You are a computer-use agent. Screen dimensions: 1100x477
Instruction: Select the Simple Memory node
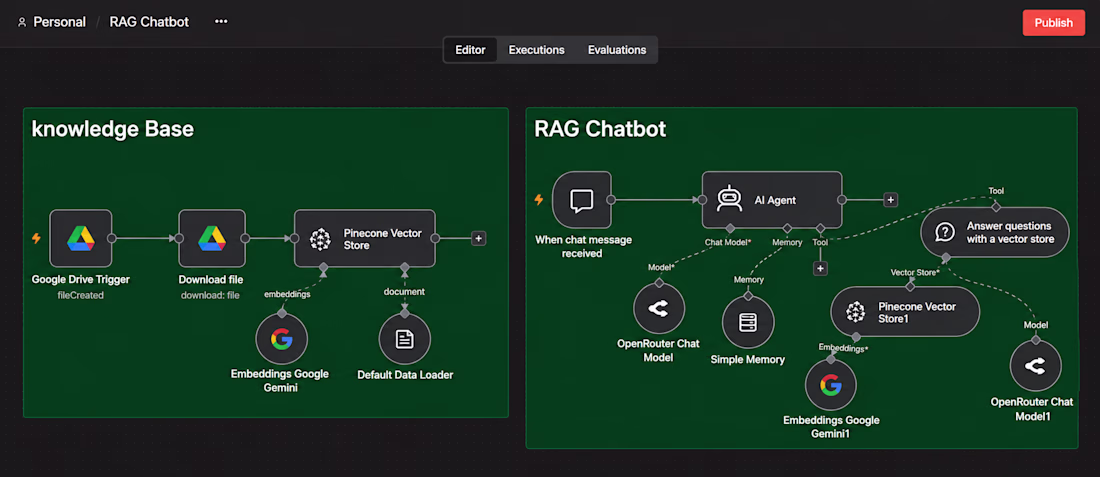pos(748,323)
